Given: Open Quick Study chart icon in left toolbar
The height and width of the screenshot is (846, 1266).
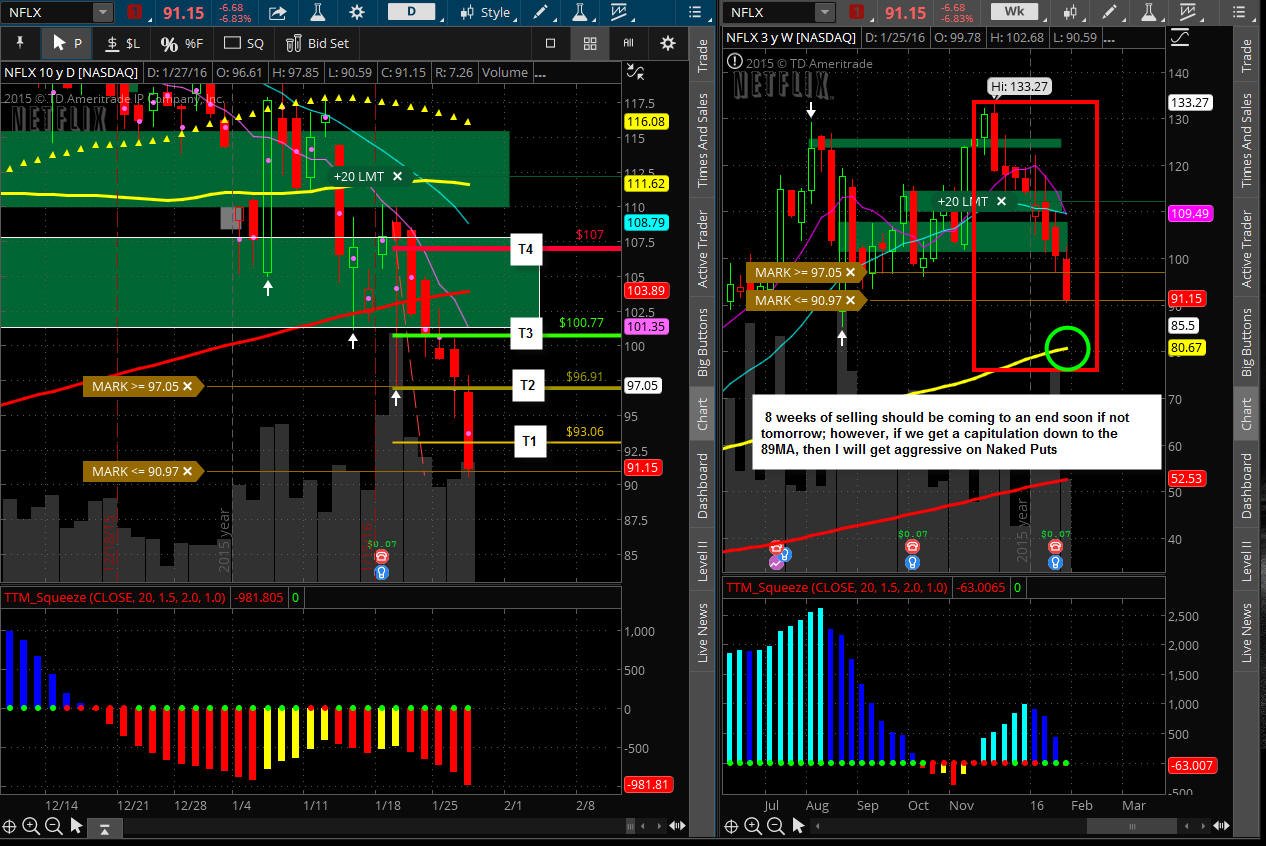Looking at the screenshot, I should (618, 13).
